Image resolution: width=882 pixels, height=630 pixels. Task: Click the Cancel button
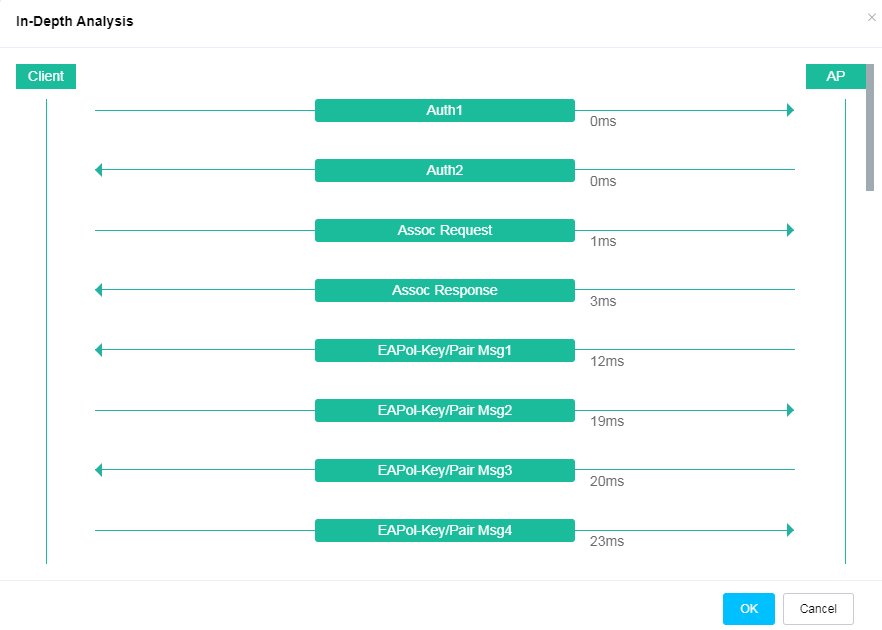pos(818,609)
